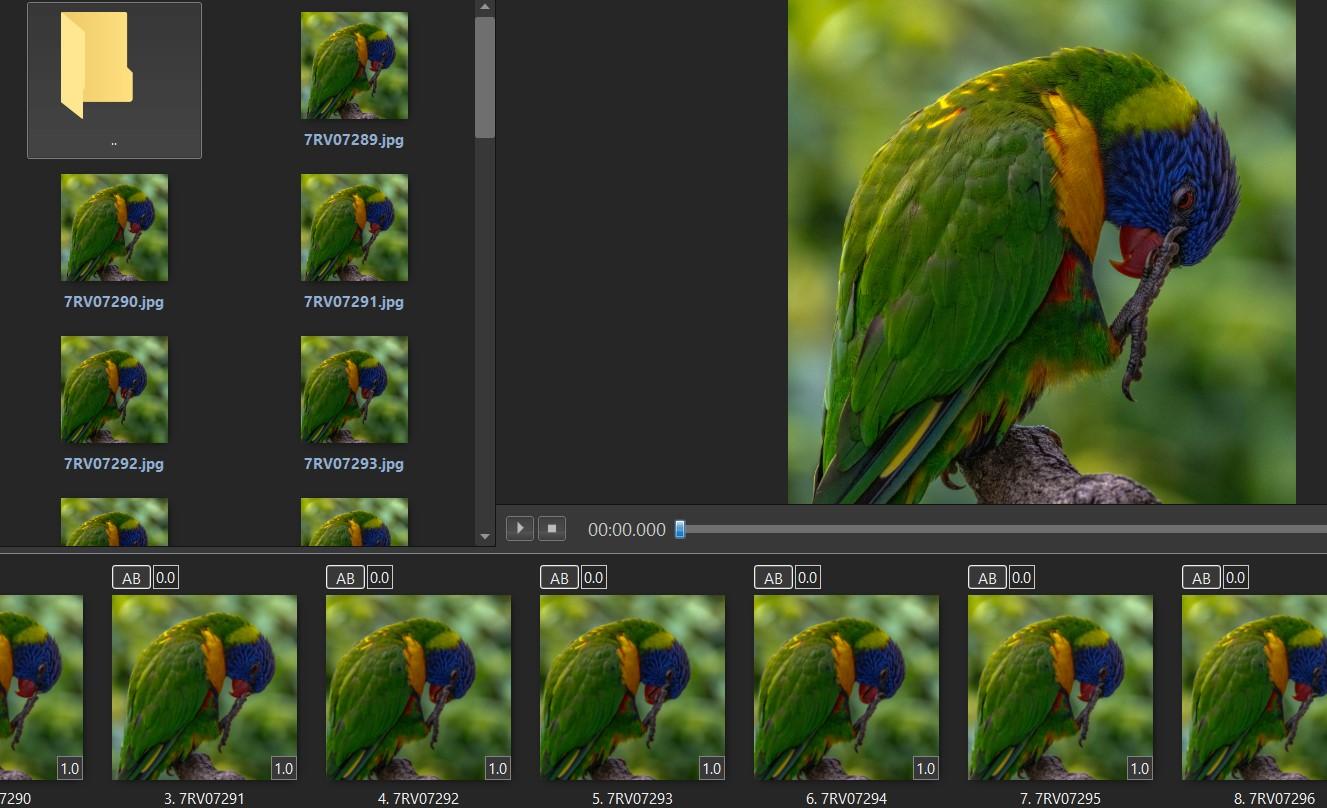Image resolution: width=1327 pixels, height=808 pixels.
Task: Click the "4. 7RV07292" slide caption
Action: [x=418, y=798]
